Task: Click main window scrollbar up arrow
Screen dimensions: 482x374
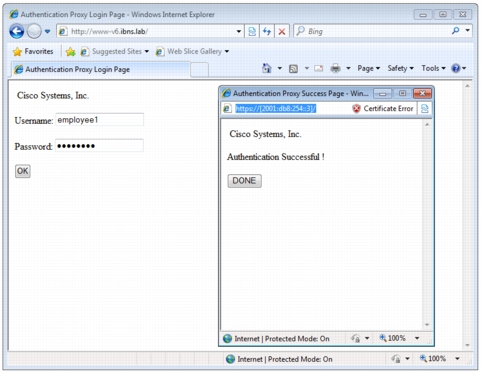Action: click(467, 86)
